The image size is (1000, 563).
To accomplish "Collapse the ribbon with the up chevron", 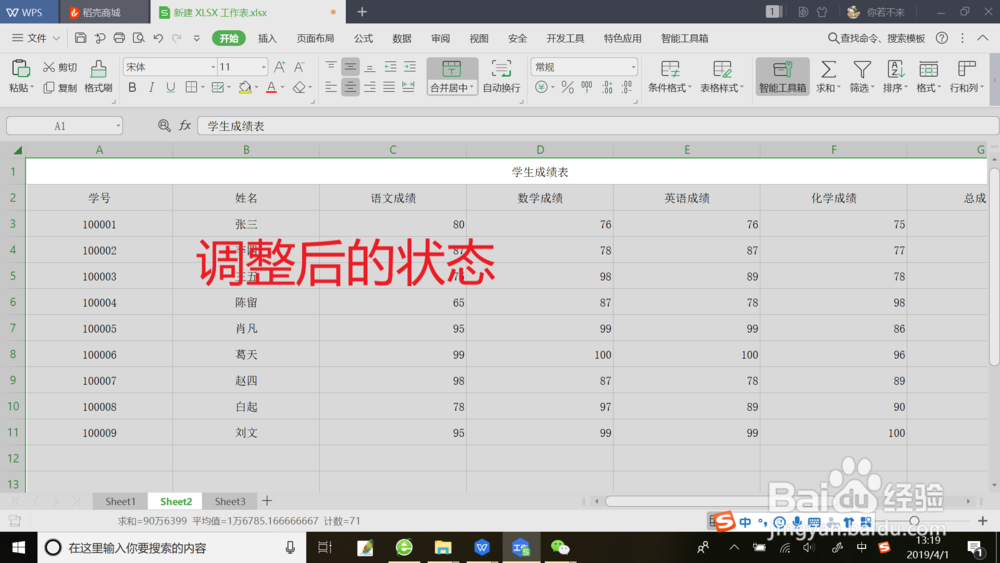I will coord(983,38).
